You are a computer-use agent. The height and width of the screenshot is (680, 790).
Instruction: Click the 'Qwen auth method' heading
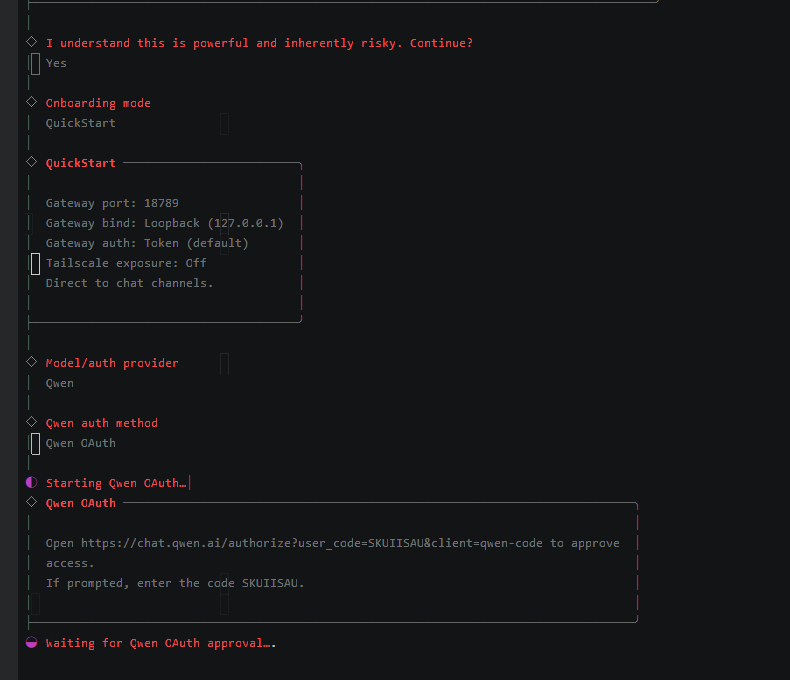pyautogui.click(x=102, y=423)
